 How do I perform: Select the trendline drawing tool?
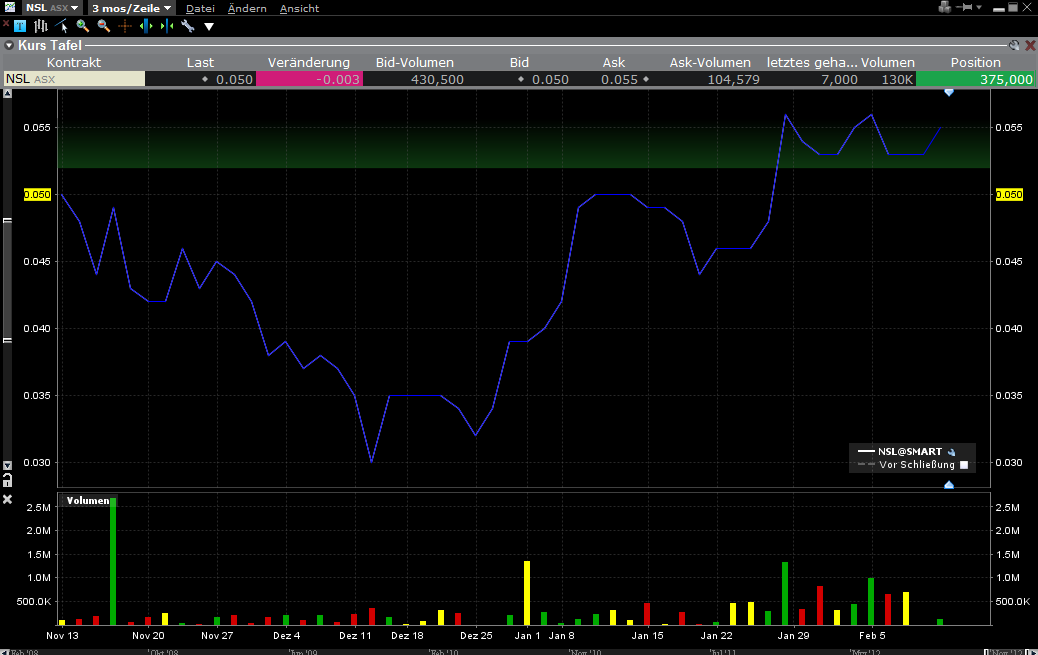tap(62, 26)
